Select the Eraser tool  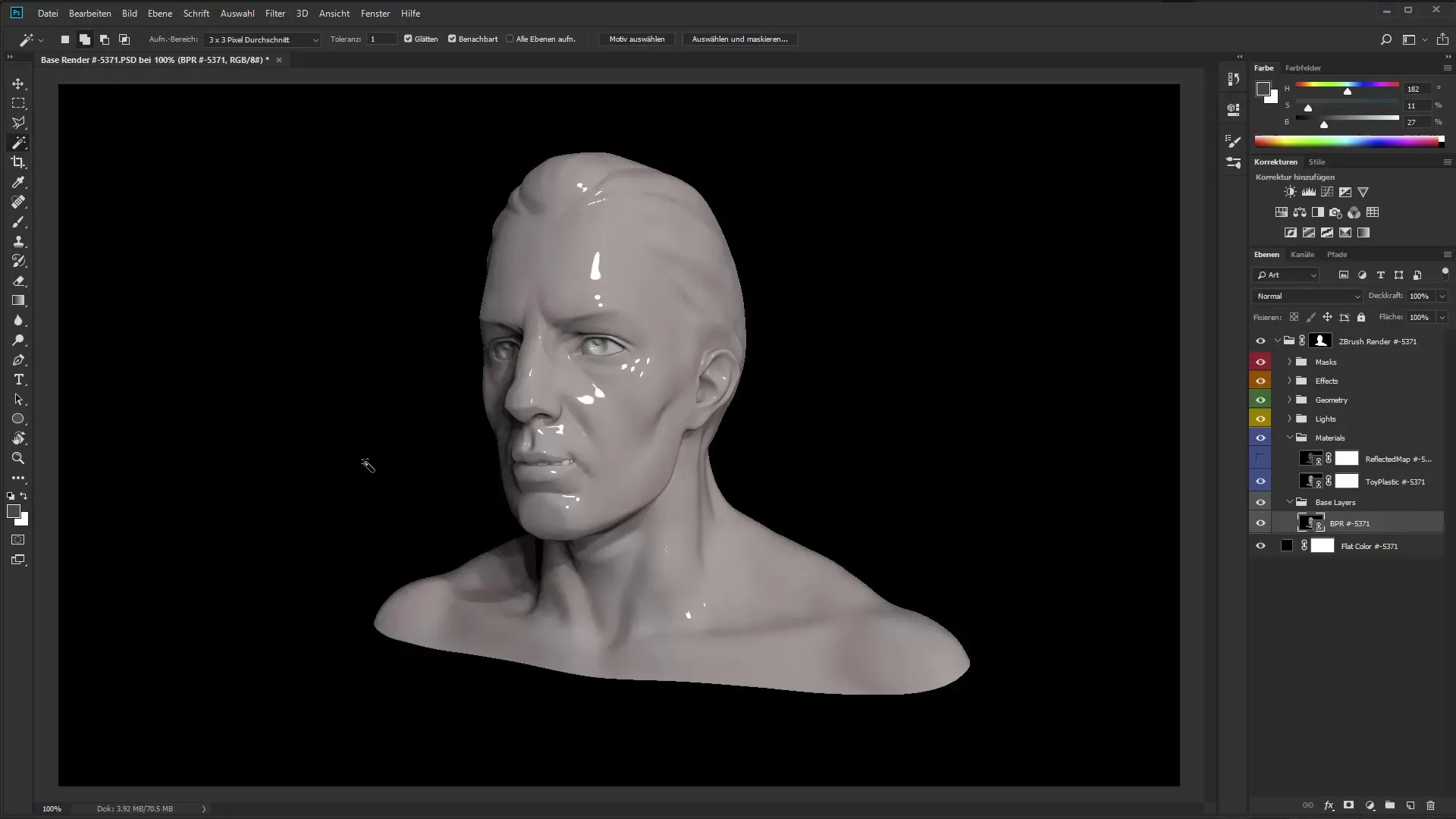18,281
